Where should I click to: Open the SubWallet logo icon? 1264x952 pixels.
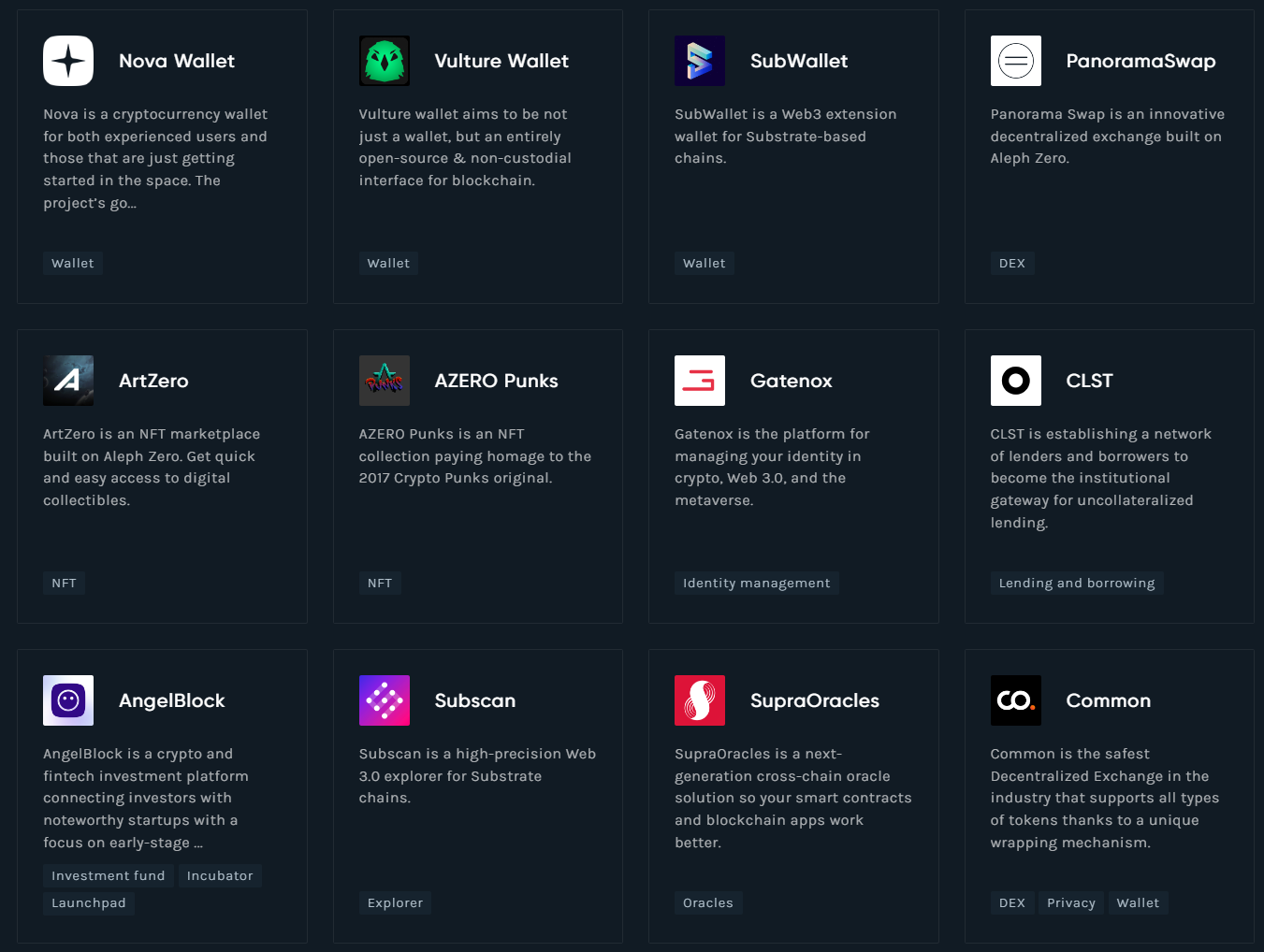point(700,61)
